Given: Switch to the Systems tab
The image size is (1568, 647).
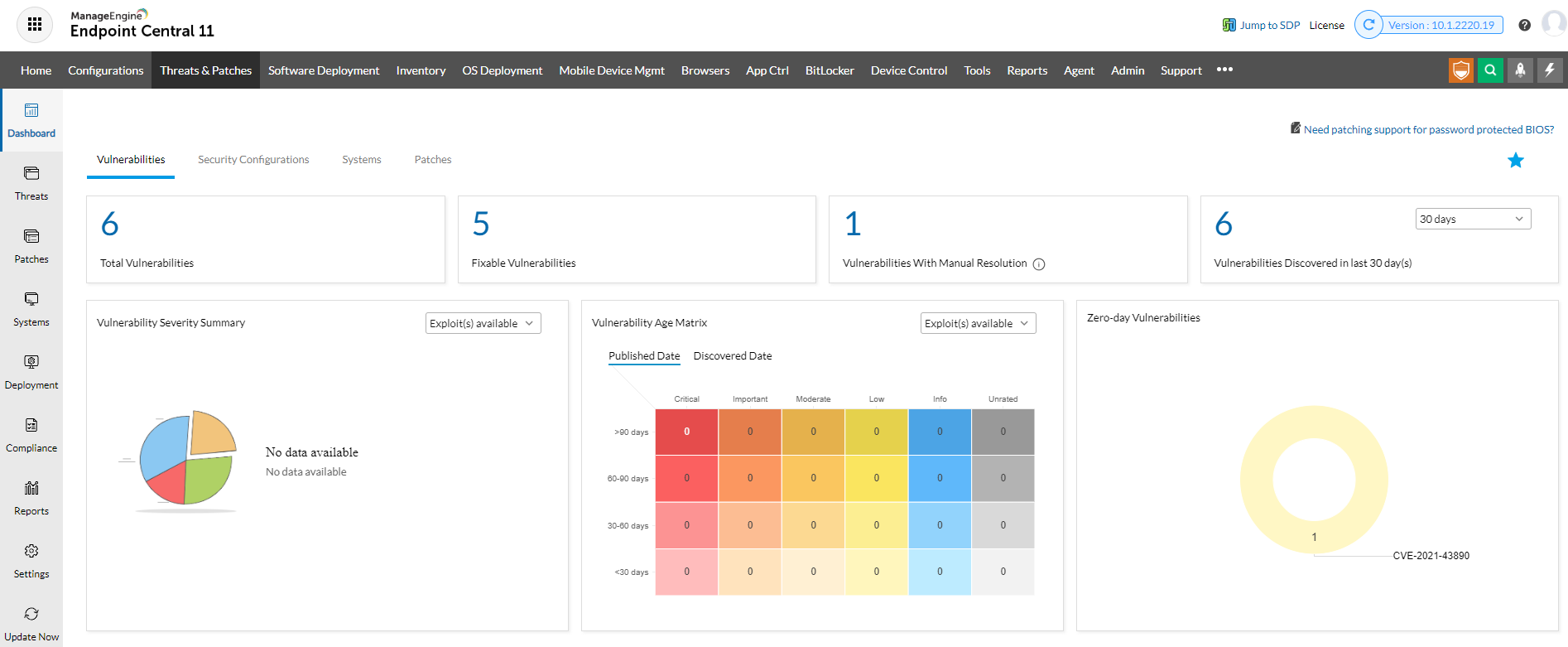Looking at the screenshot, I should [362, 159].
